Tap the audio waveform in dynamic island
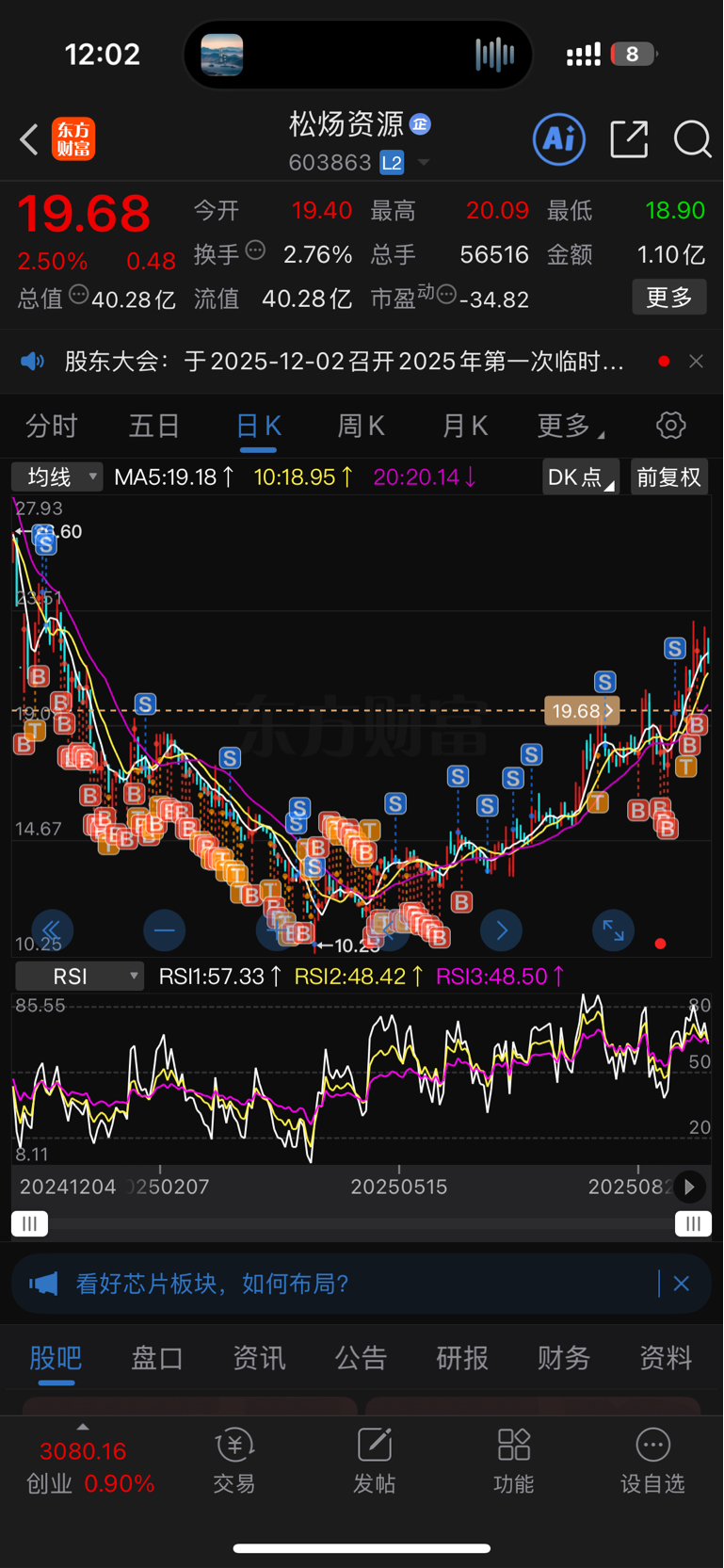The height and width of the screenshot is (1568, 724). (495, 55)
